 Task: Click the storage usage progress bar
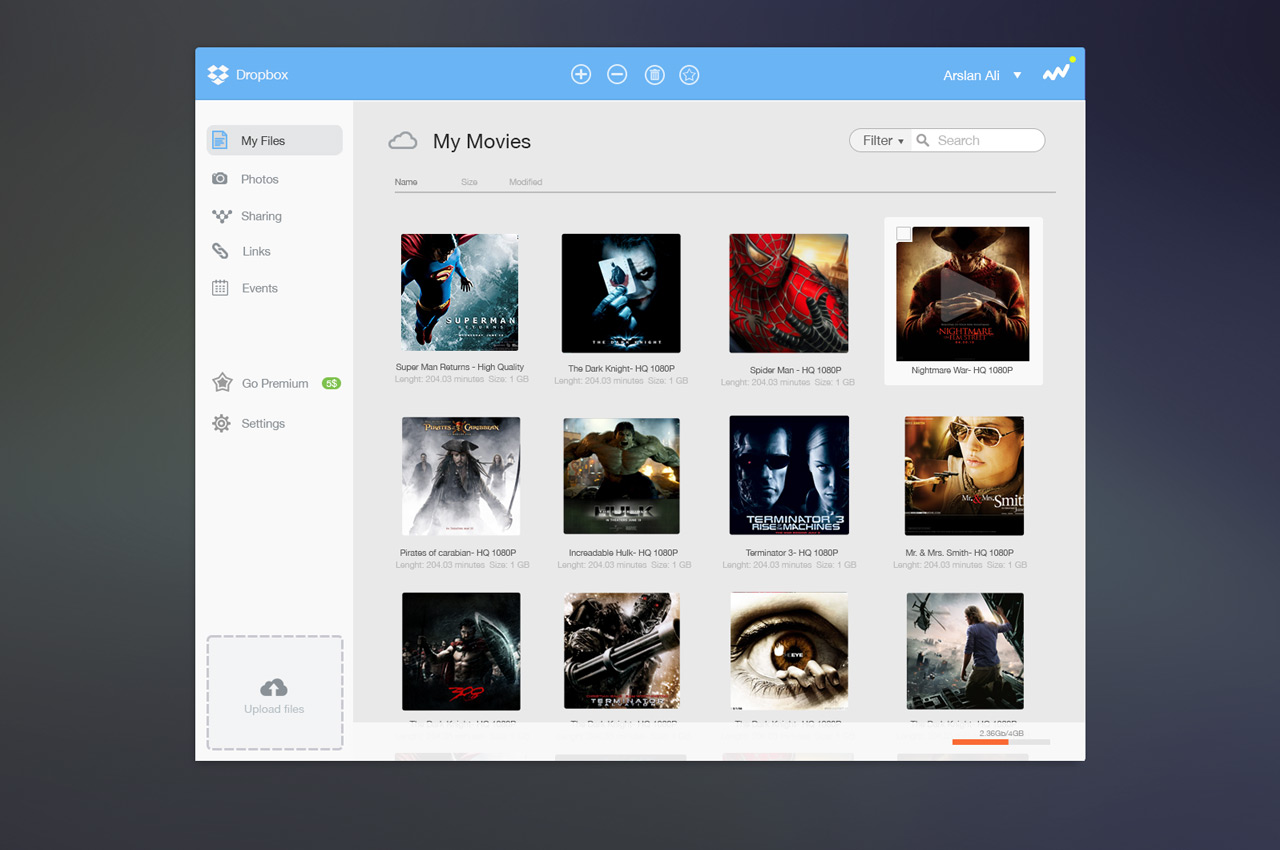1000,742
